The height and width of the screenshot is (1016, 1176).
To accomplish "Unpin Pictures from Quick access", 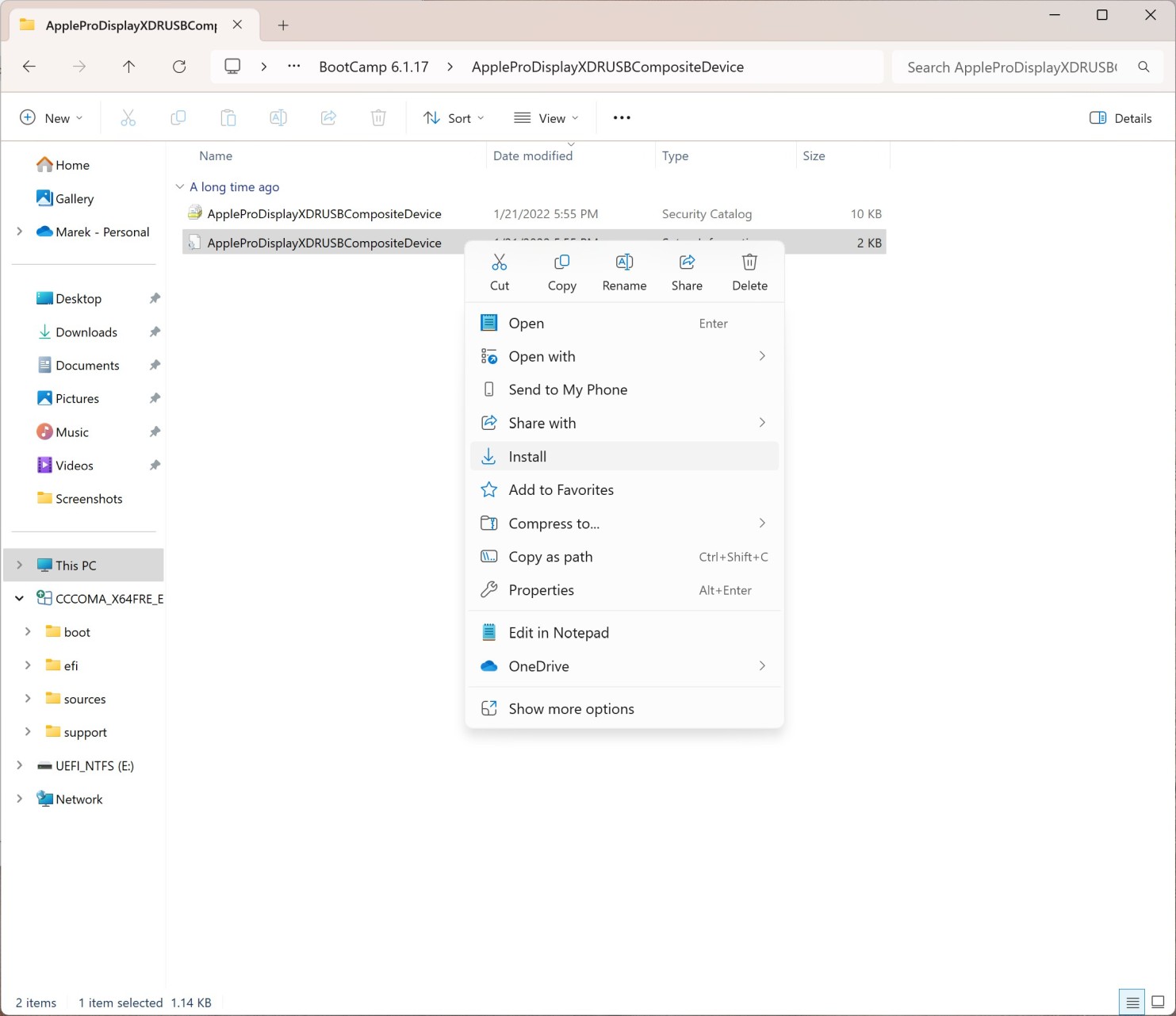I will click(x=155, y=398).
